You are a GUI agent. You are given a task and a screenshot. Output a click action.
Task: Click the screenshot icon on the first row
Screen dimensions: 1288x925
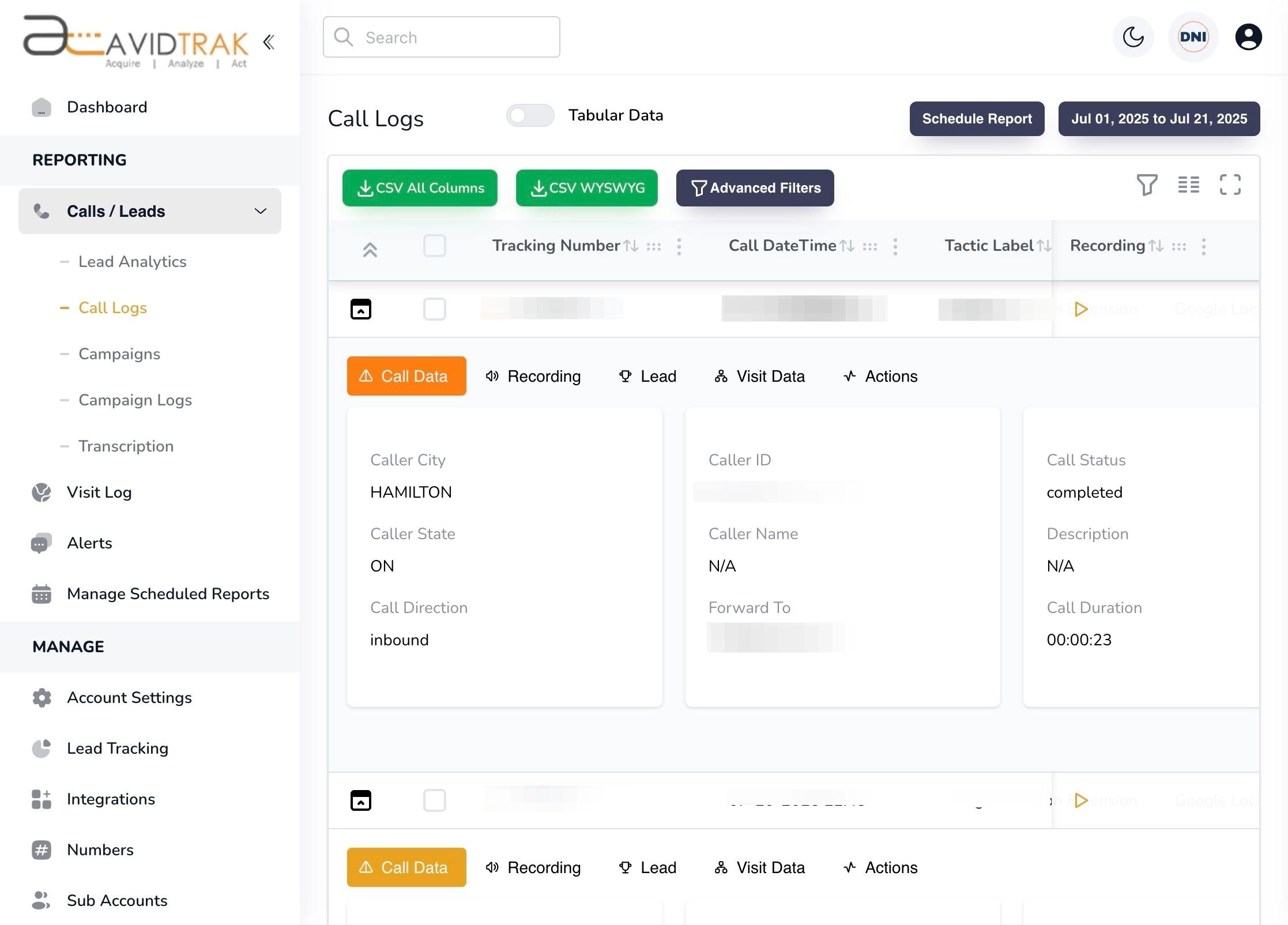(360, 309)
